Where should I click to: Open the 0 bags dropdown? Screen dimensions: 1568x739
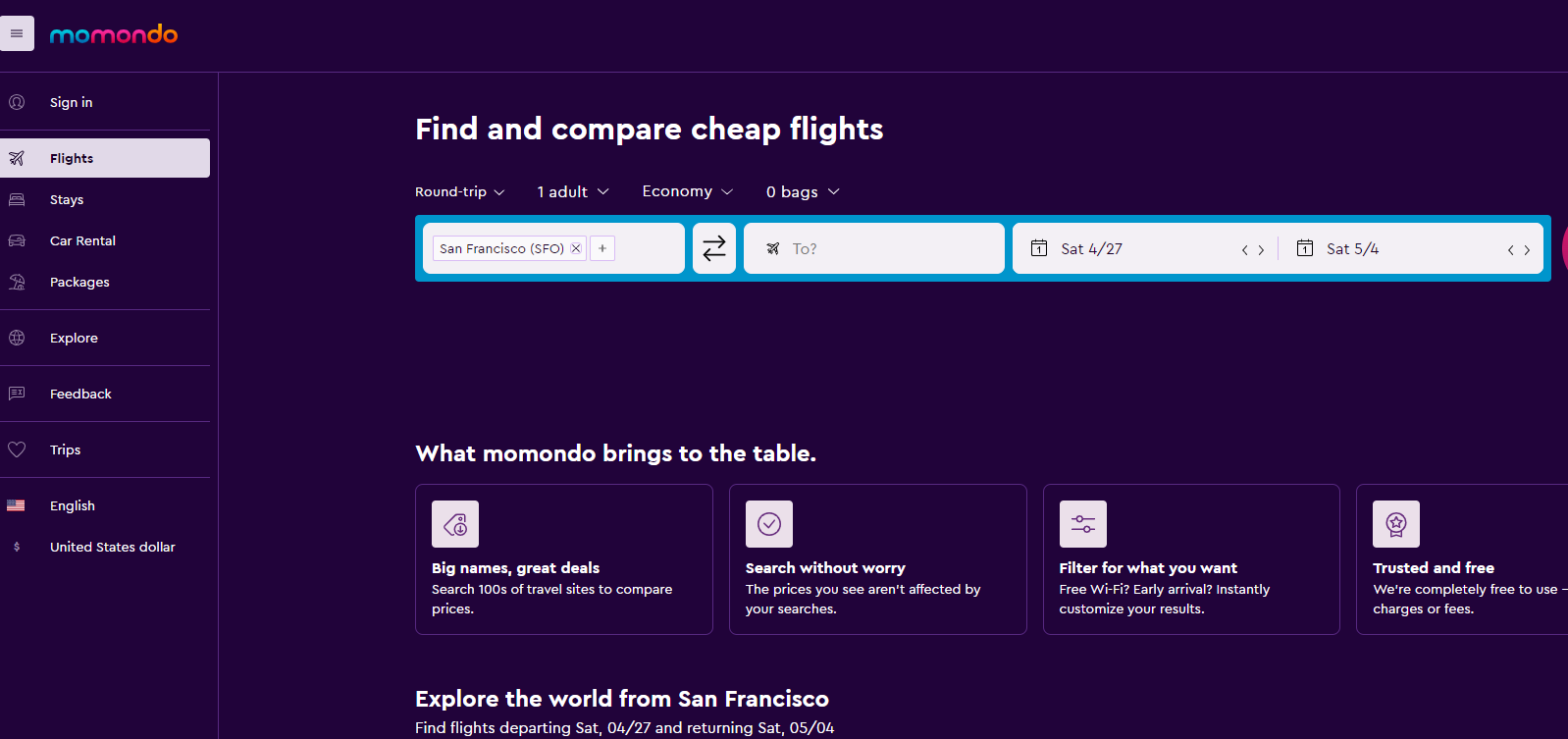[802, 192]
